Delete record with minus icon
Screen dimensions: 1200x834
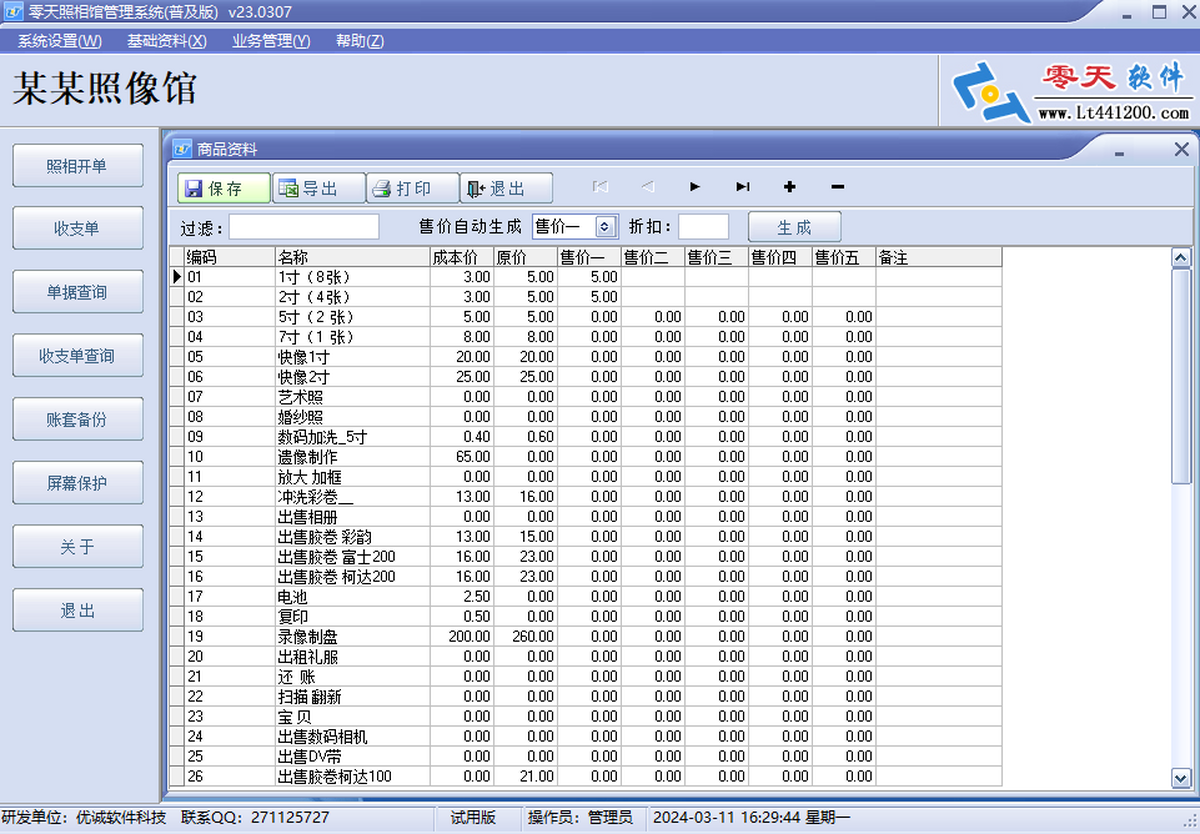point(838,187)
